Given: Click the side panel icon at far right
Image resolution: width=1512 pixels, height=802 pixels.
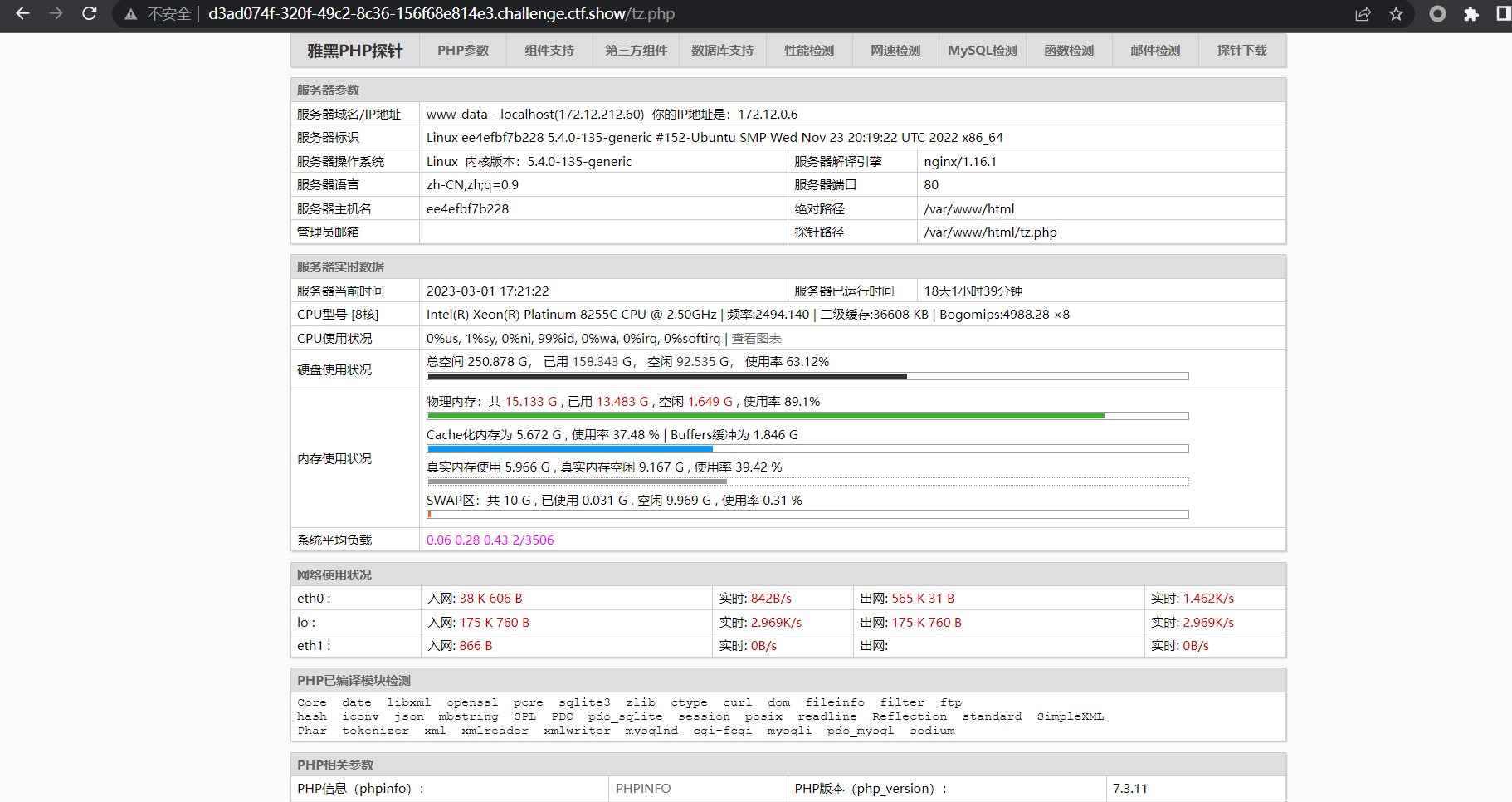Looking at the screenshot, I should [1503, 14].
